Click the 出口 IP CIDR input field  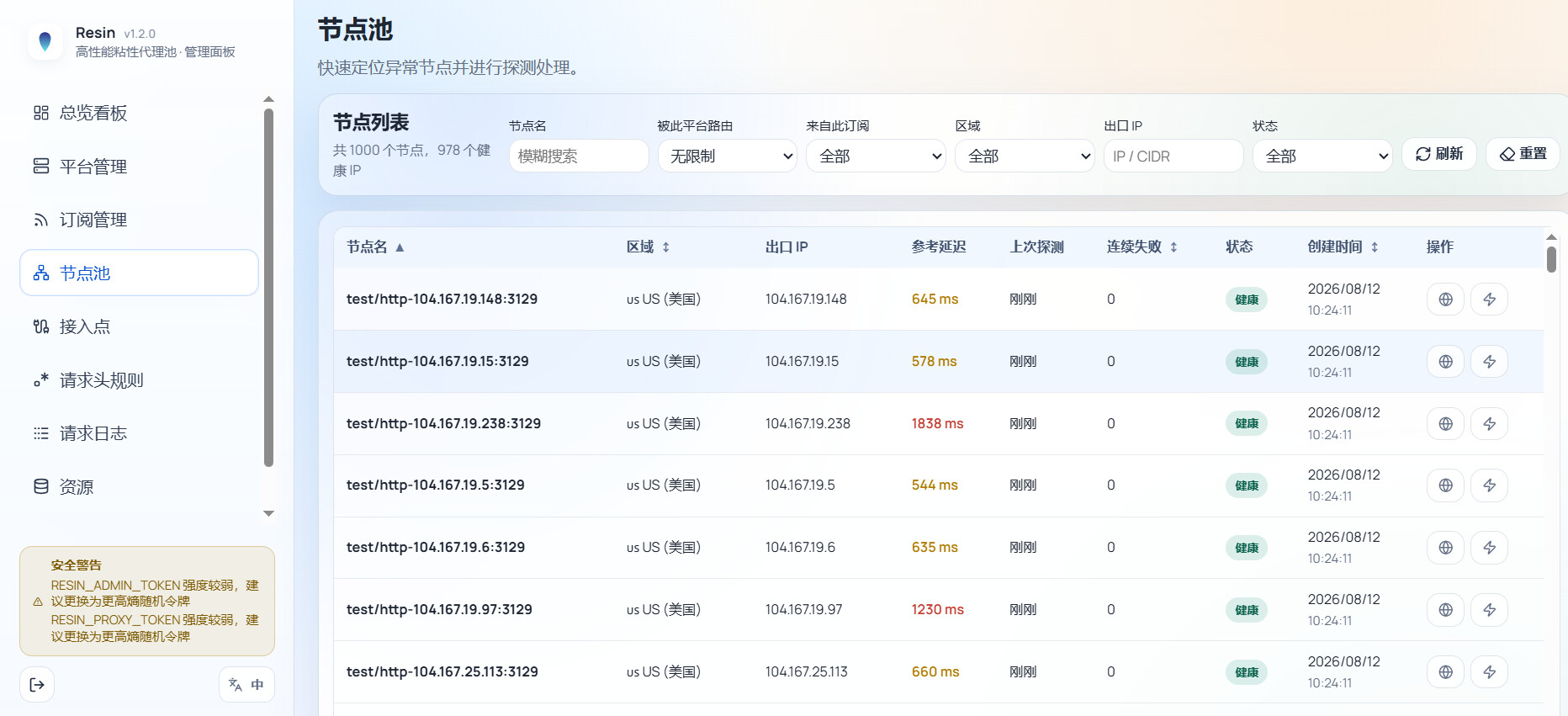(1173, 156)
